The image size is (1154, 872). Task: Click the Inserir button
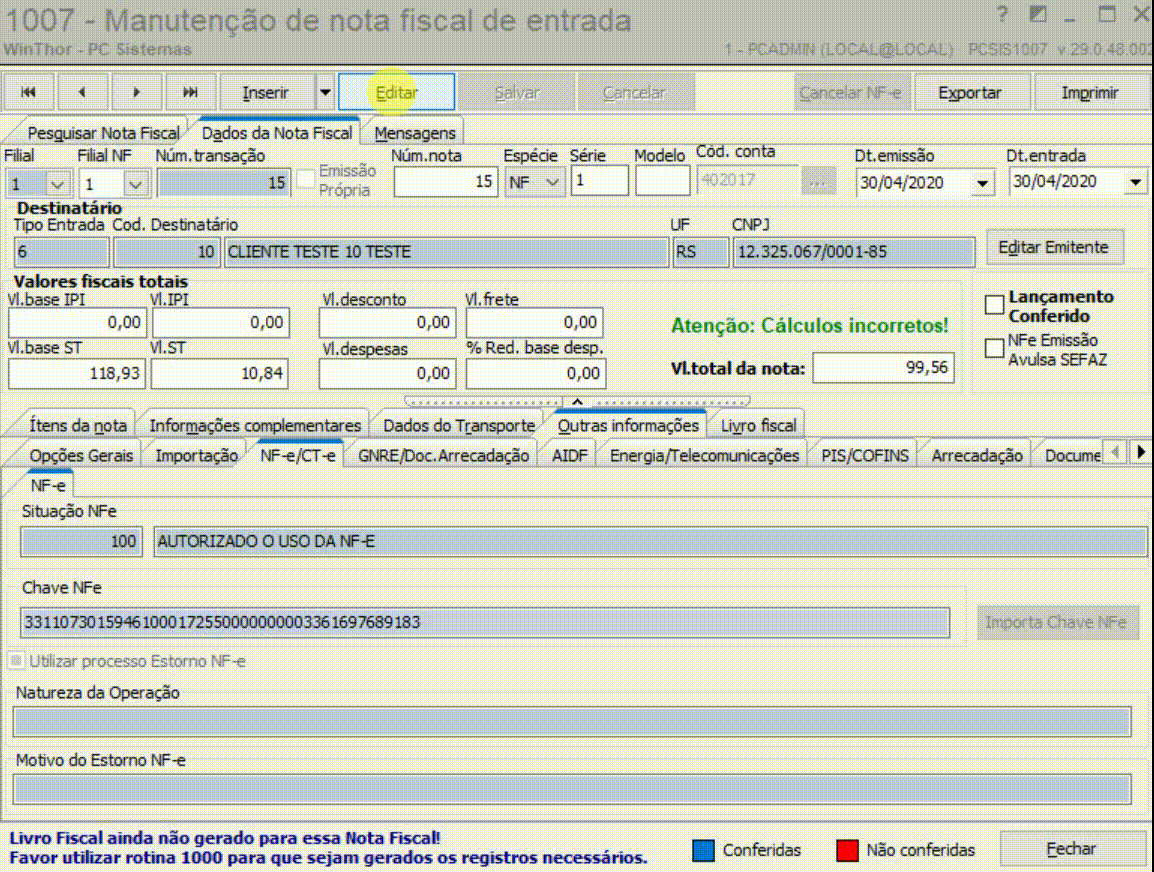[266, 93]
